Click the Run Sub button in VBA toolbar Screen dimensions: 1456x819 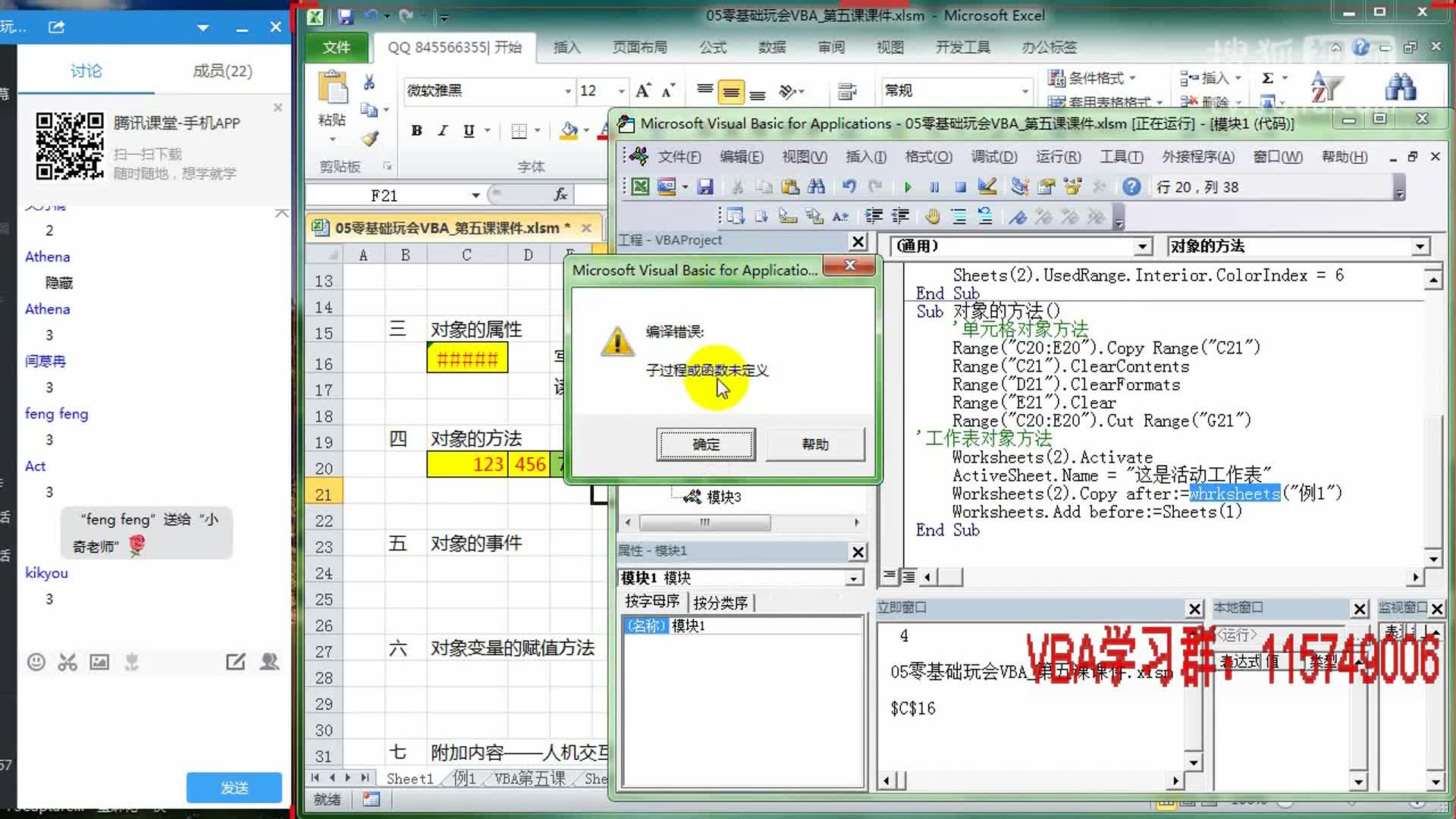[908, 187]
